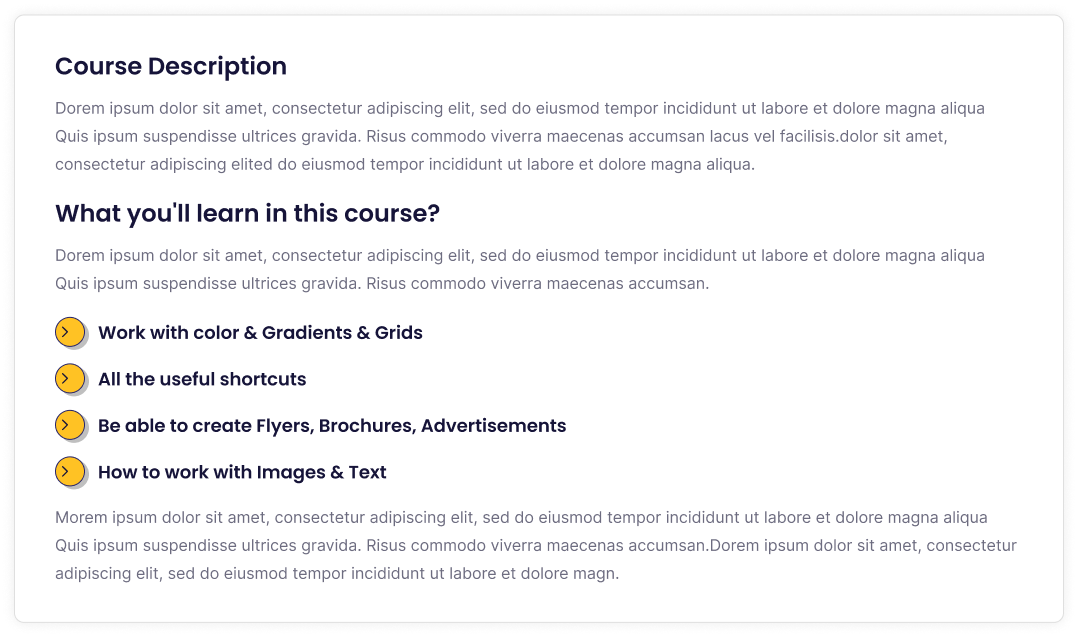The image size is (1078, 637).
Task: Choose "How to work with Images & Text"
Action: pyautogui.click(x=242, y=472)
